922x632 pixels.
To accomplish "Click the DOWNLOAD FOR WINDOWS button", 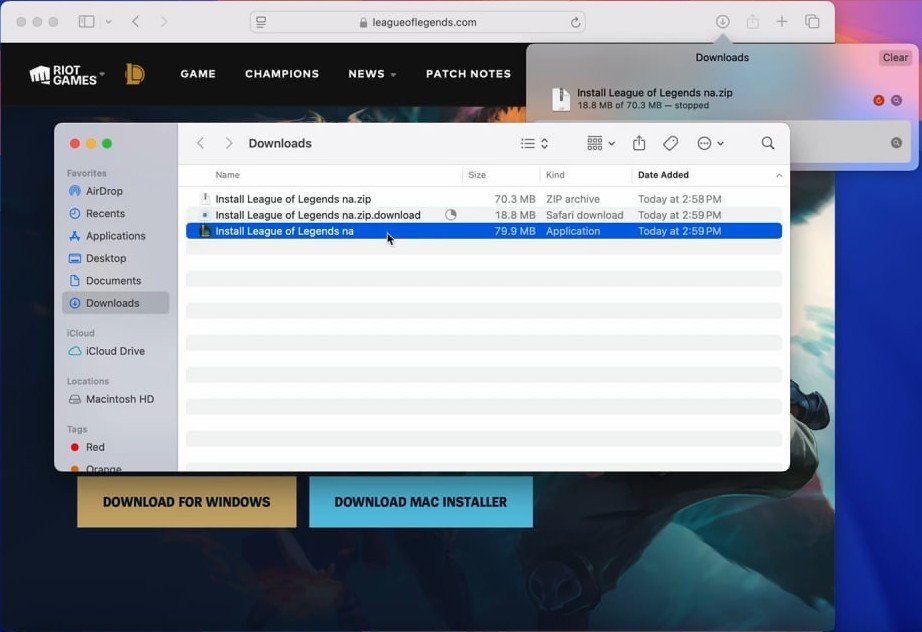I will (x=187, y=502).
